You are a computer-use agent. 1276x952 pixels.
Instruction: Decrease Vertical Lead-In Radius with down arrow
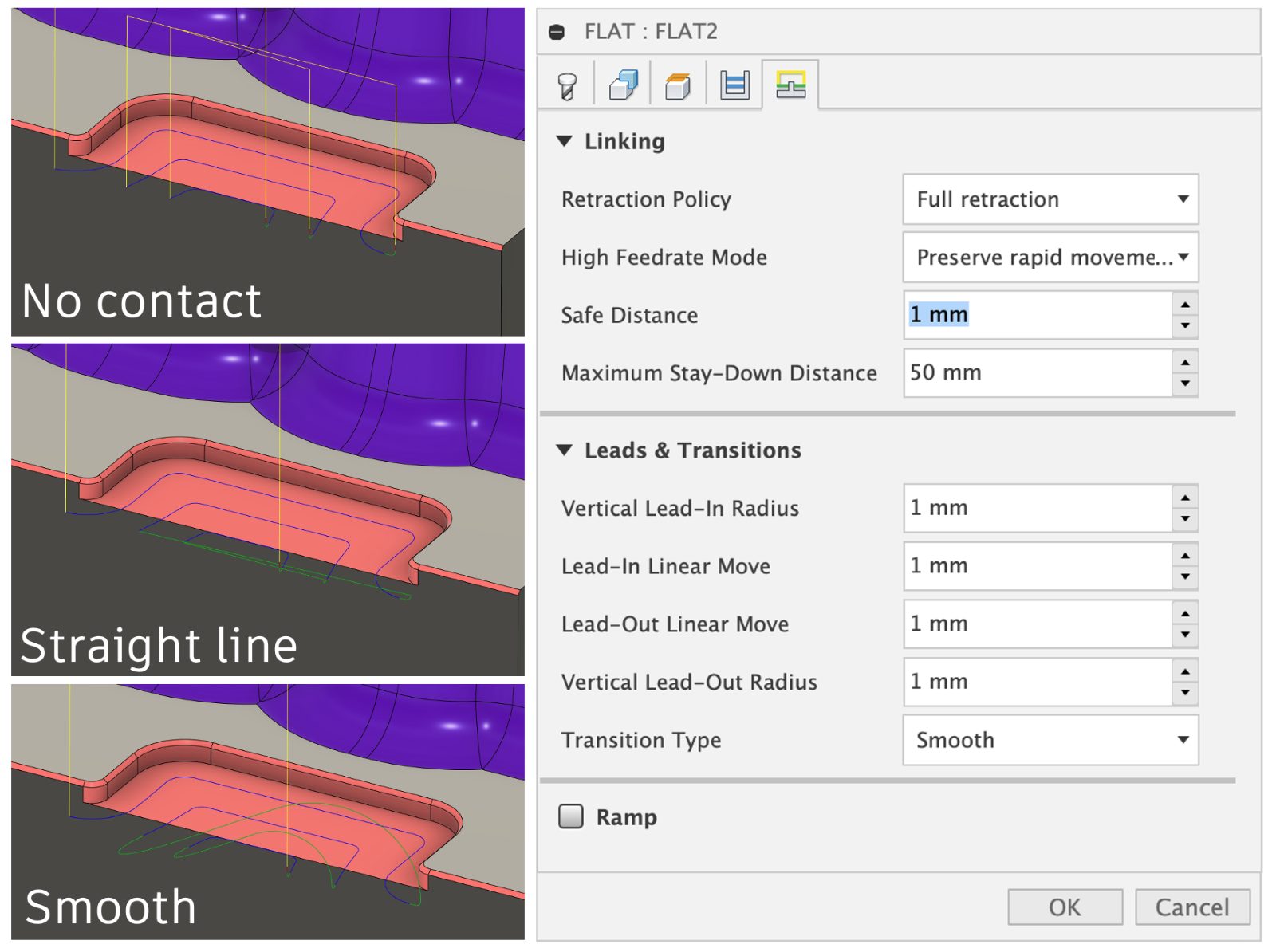tap(1185, 519)
